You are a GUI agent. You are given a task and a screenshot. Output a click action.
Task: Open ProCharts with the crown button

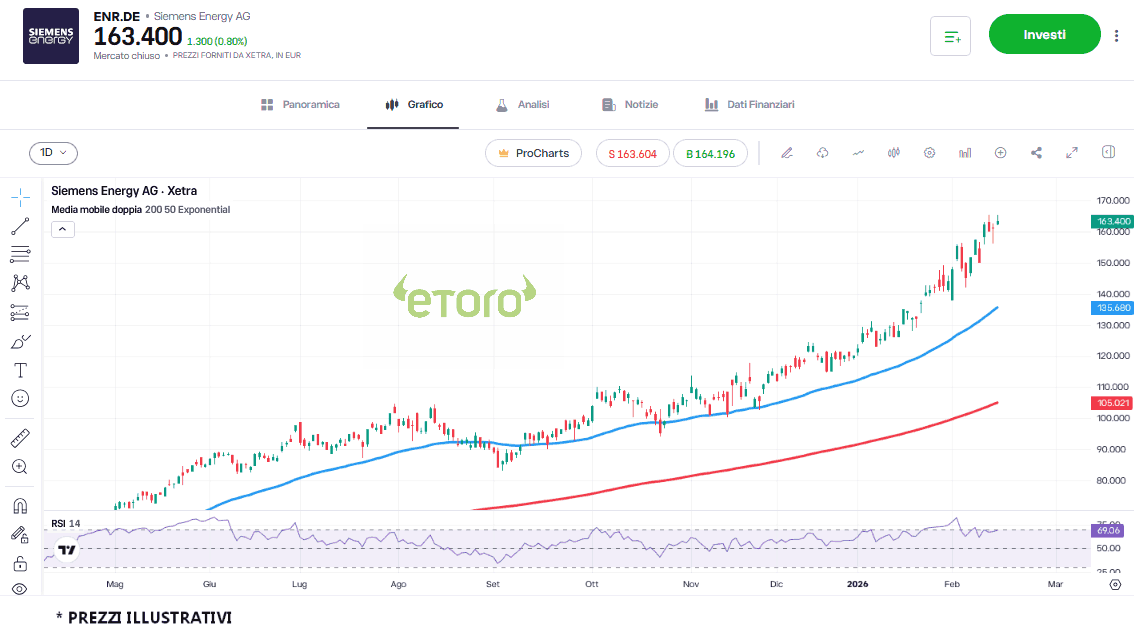coord(533,153)
